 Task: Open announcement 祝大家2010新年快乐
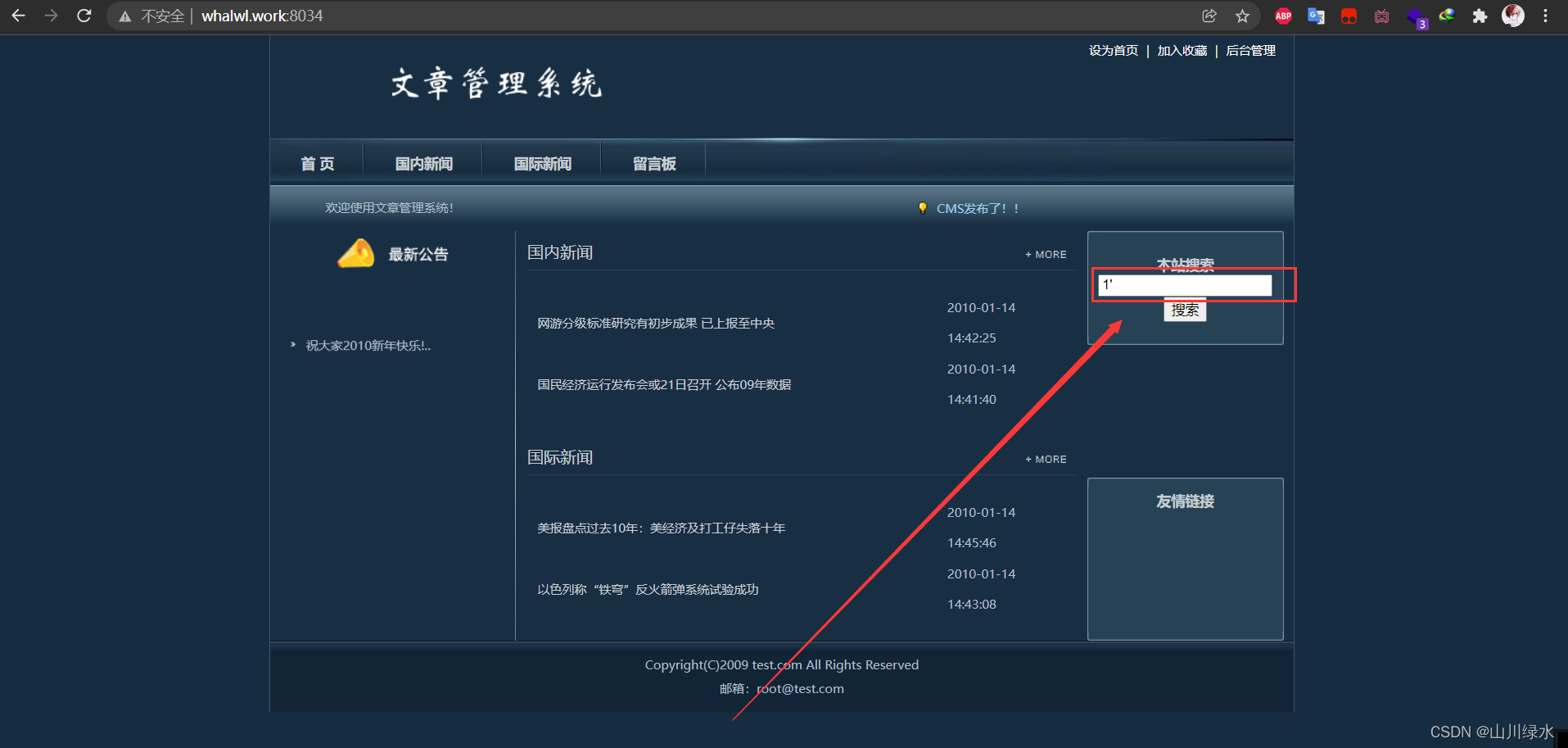[368, 346]
